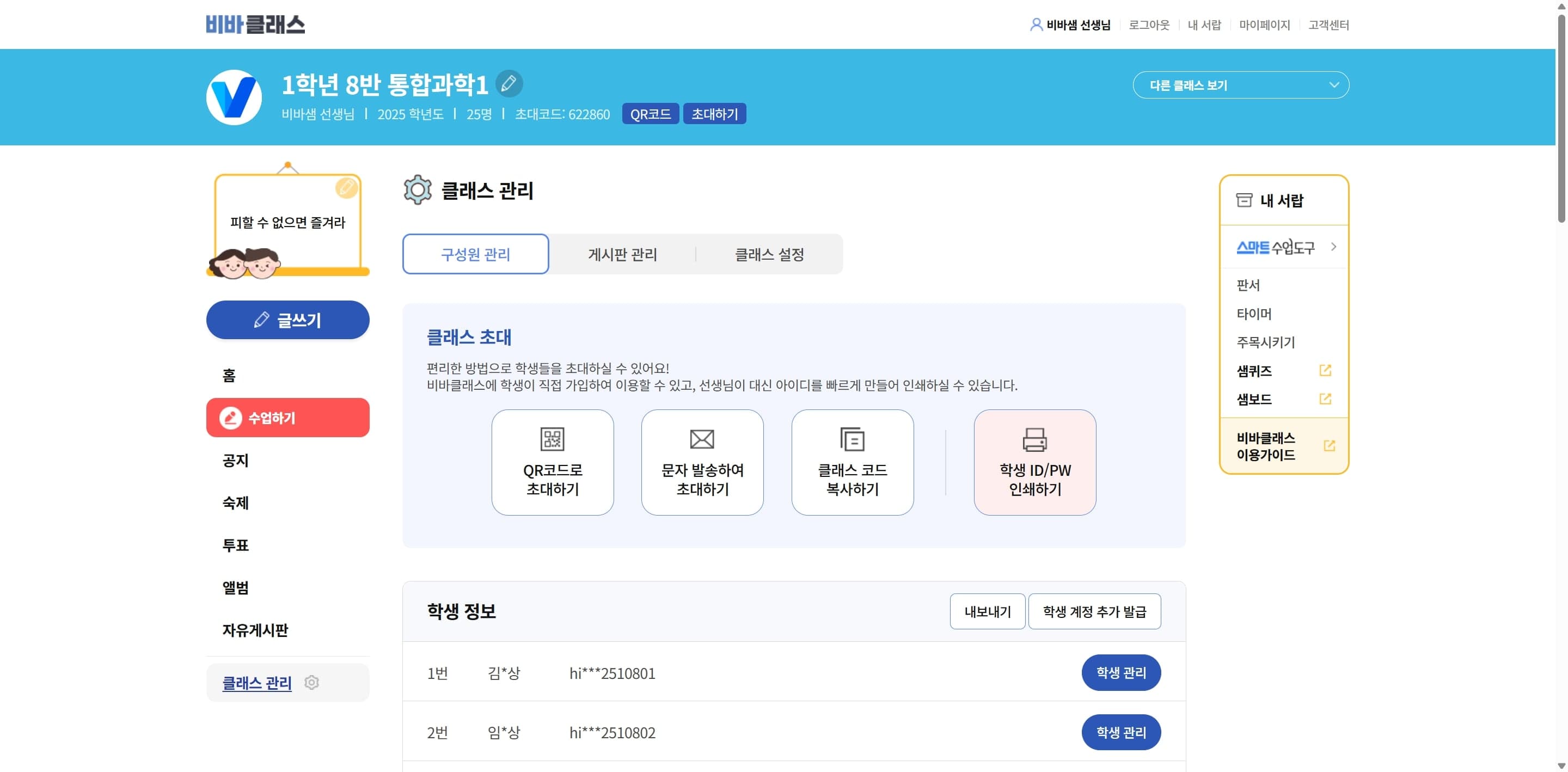Click 문자 발송하여 초대하기 card
Image resolution: width=1568 pixels, height=772 pixels.
coord(702,462)
